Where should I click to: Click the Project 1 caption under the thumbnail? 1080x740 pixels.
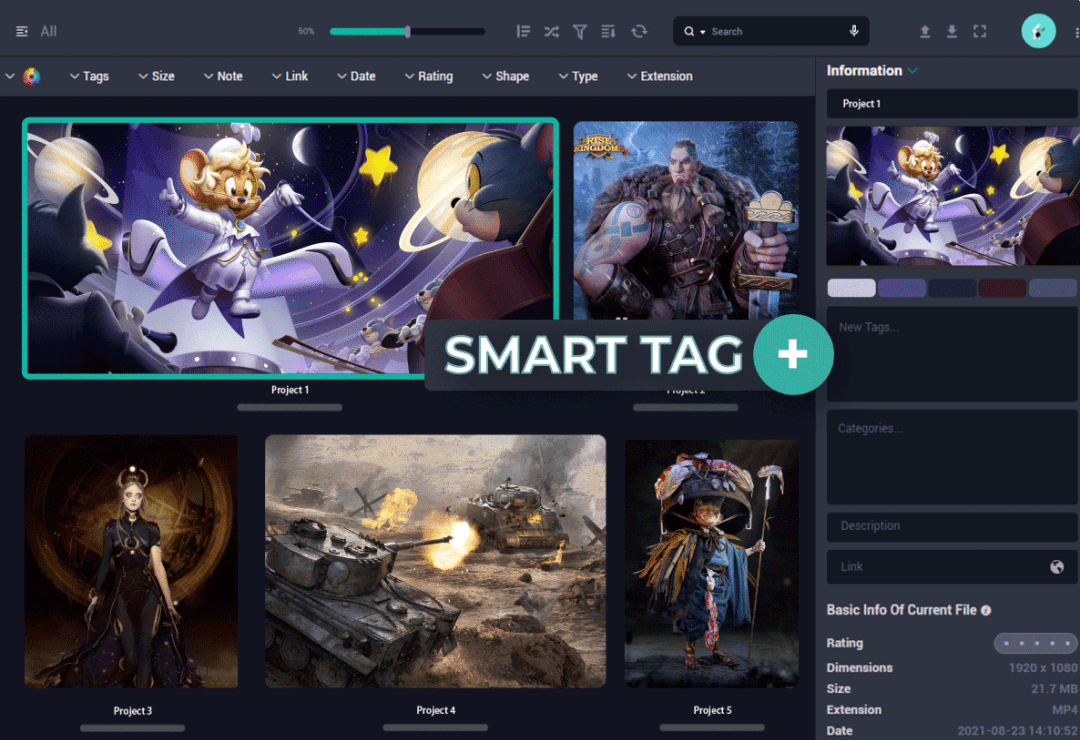(x=290, y=390)
